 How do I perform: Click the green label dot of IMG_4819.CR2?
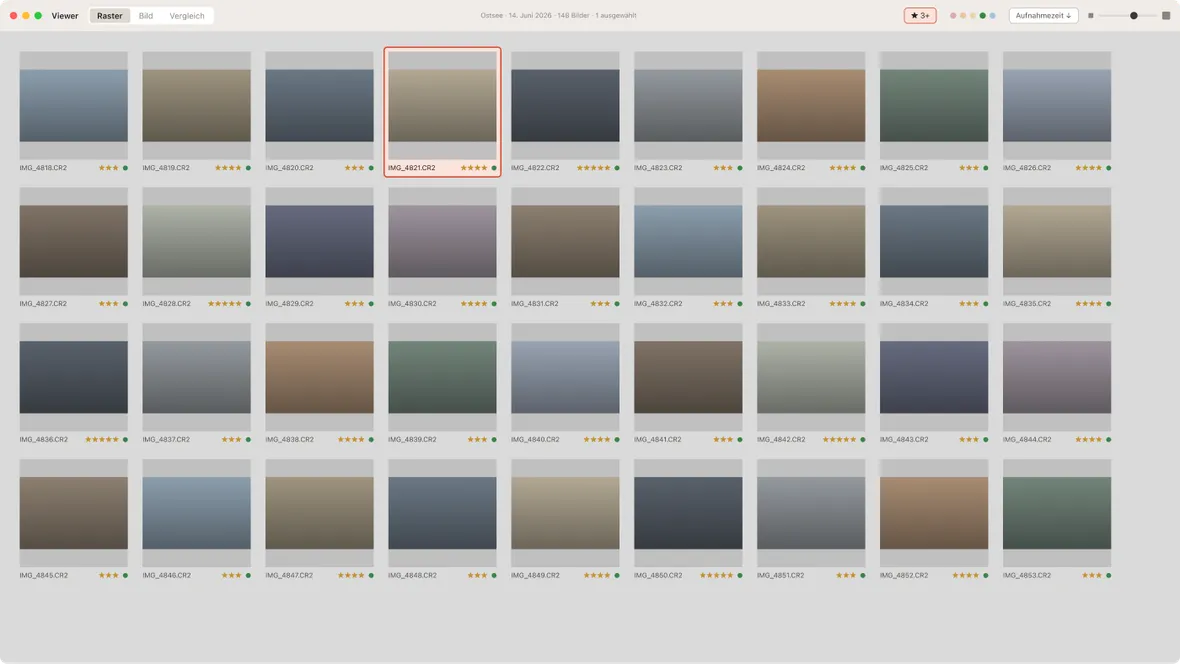(x=248, y=168)
